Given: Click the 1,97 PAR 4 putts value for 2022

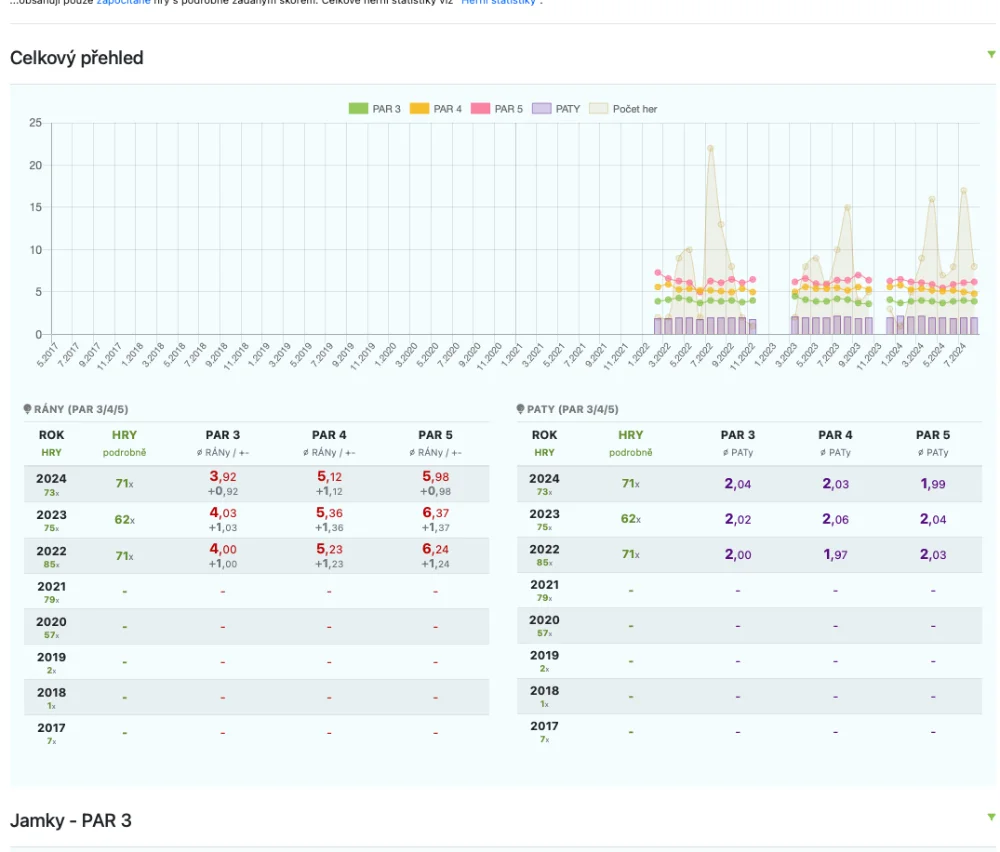Looking at the screenshot, I should tap(835, 555).
